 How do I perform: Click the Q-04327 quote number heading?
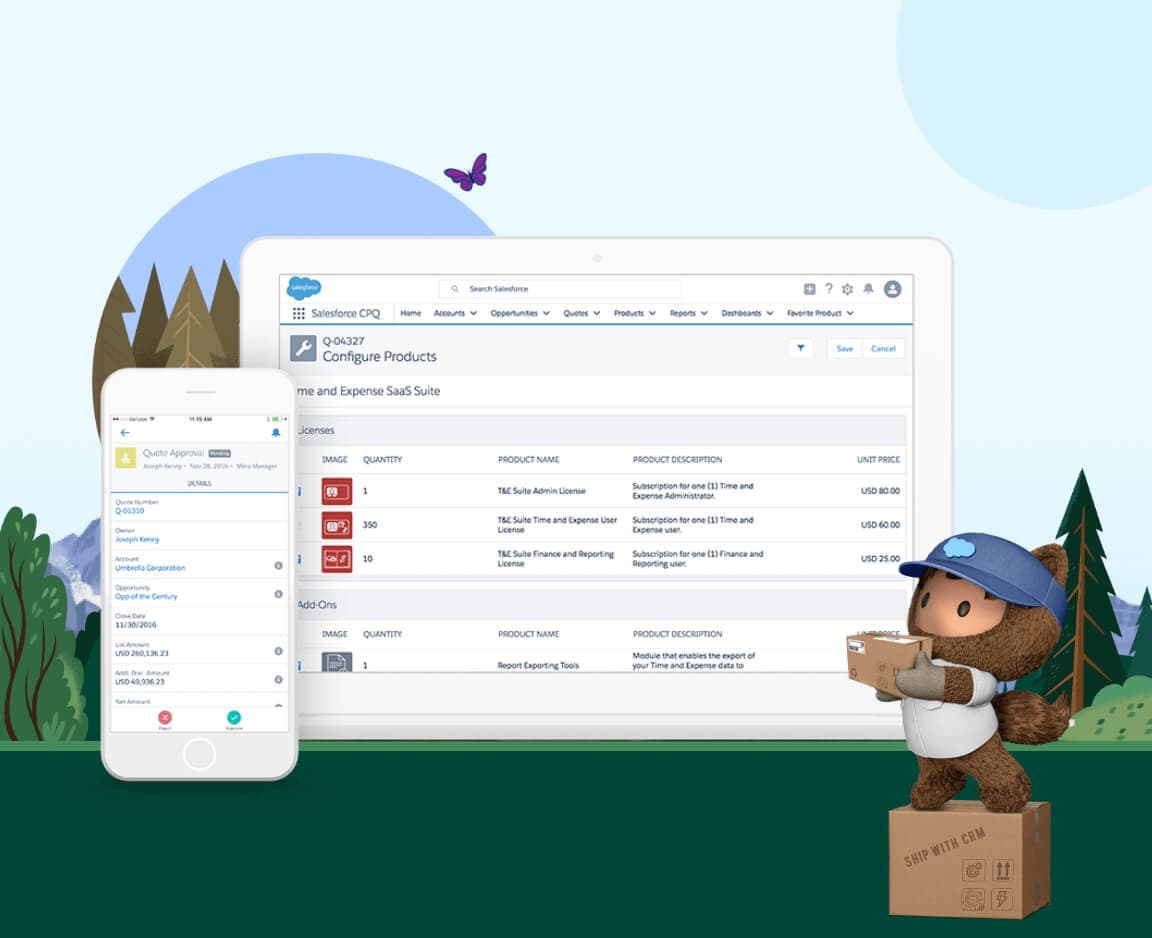(x=343, y=341)
